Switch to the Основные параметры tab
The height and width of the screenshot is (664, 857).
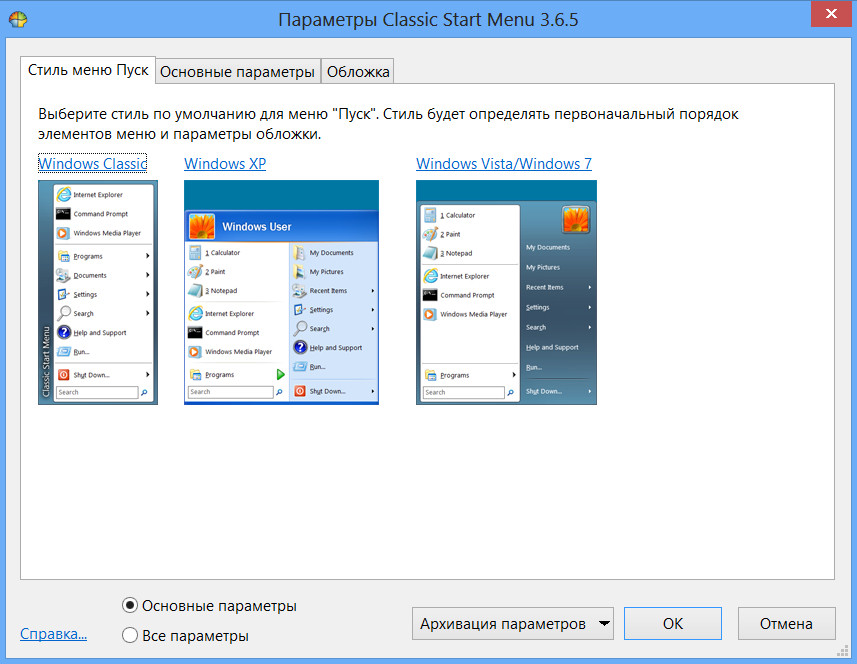[238, 71]
